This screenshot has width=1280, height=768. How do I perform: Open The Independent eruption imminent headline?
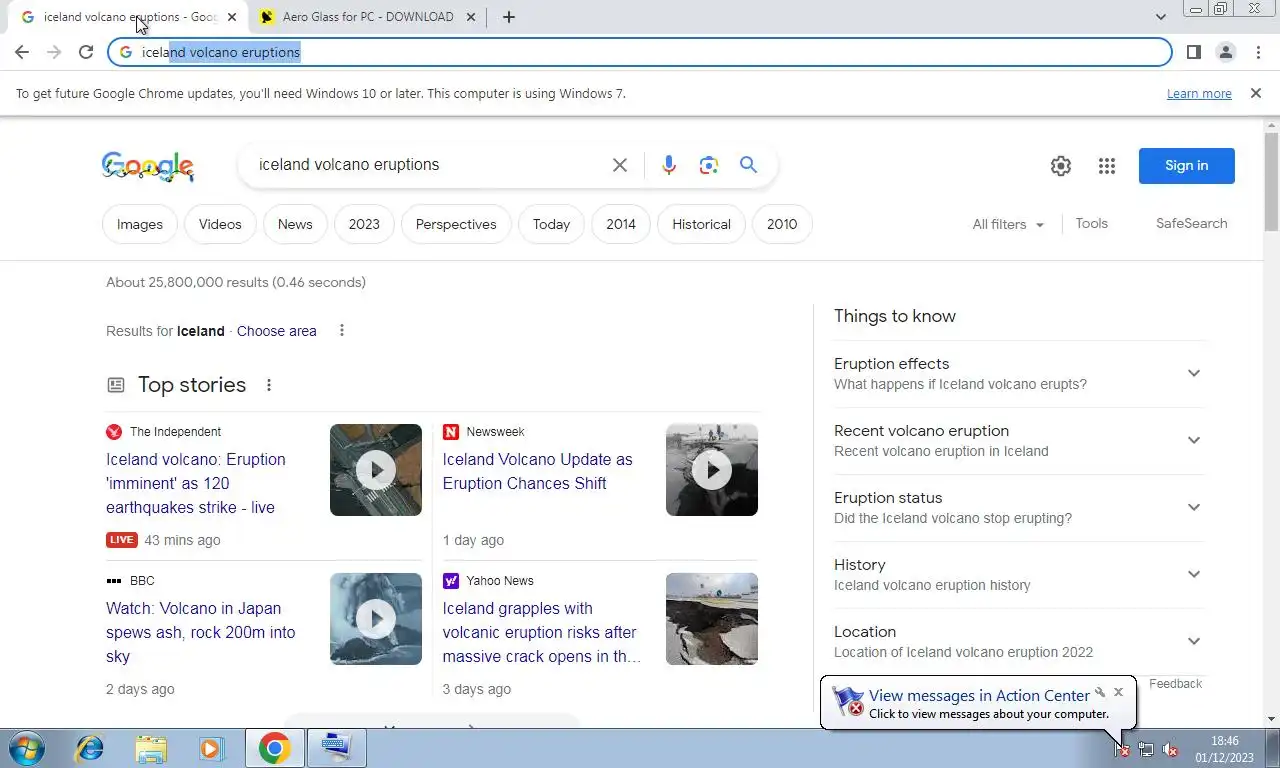click(196, 484)
